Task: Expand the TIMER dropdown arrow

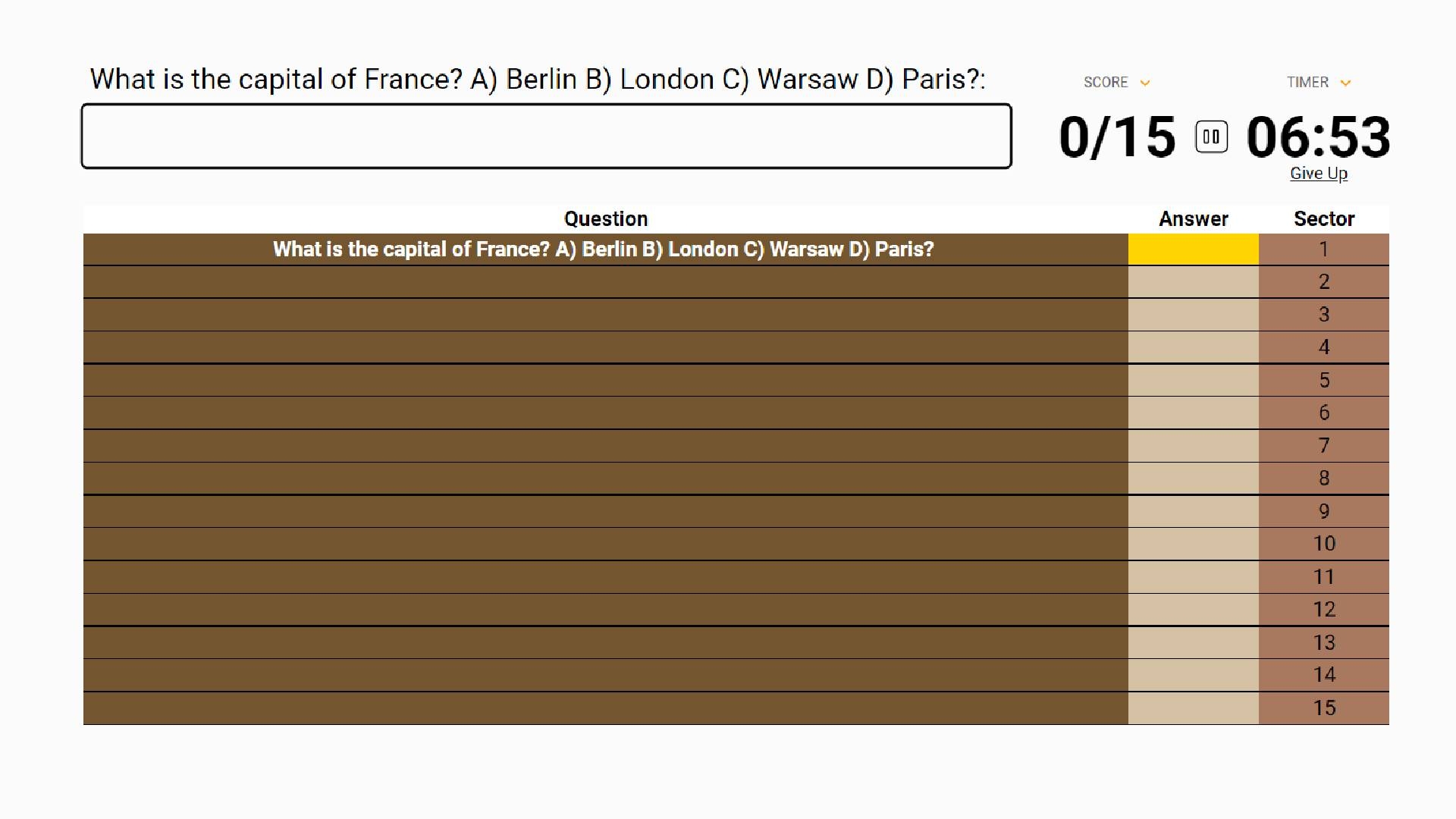Action: coord(1345,83)
